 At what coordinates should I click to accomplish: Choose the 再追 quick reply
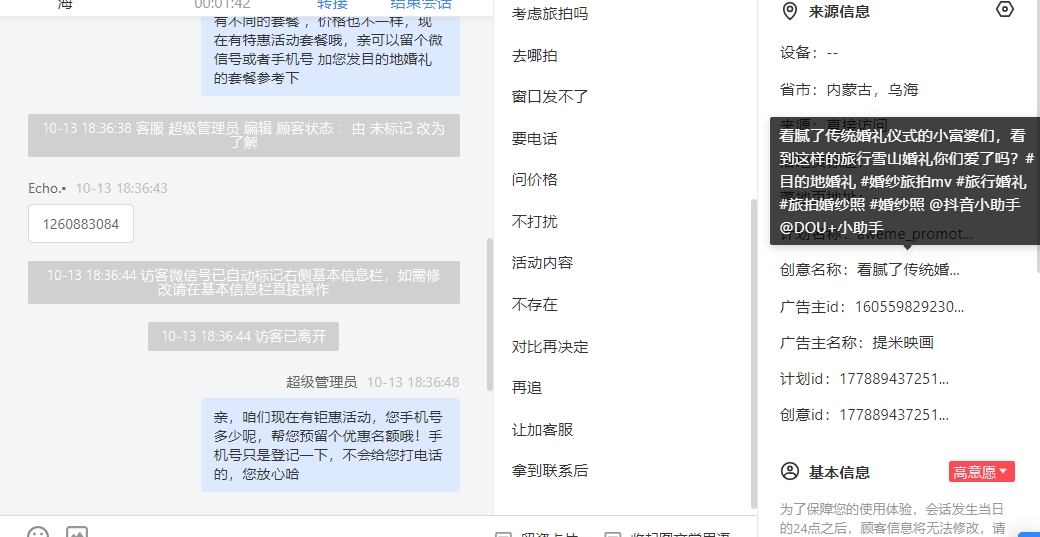pyautogui.click(x=527, y=388)
